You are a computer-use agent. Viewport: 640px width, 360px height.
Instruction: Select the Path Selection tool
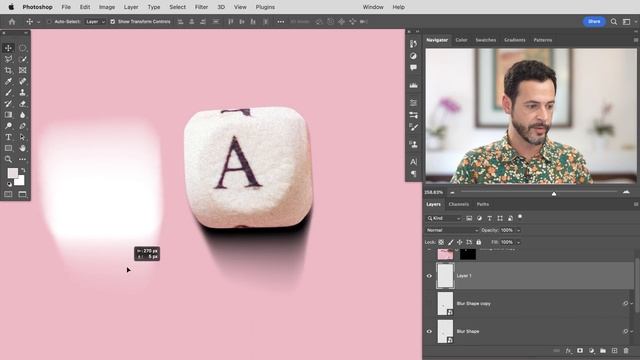click(x=22, y=137)
